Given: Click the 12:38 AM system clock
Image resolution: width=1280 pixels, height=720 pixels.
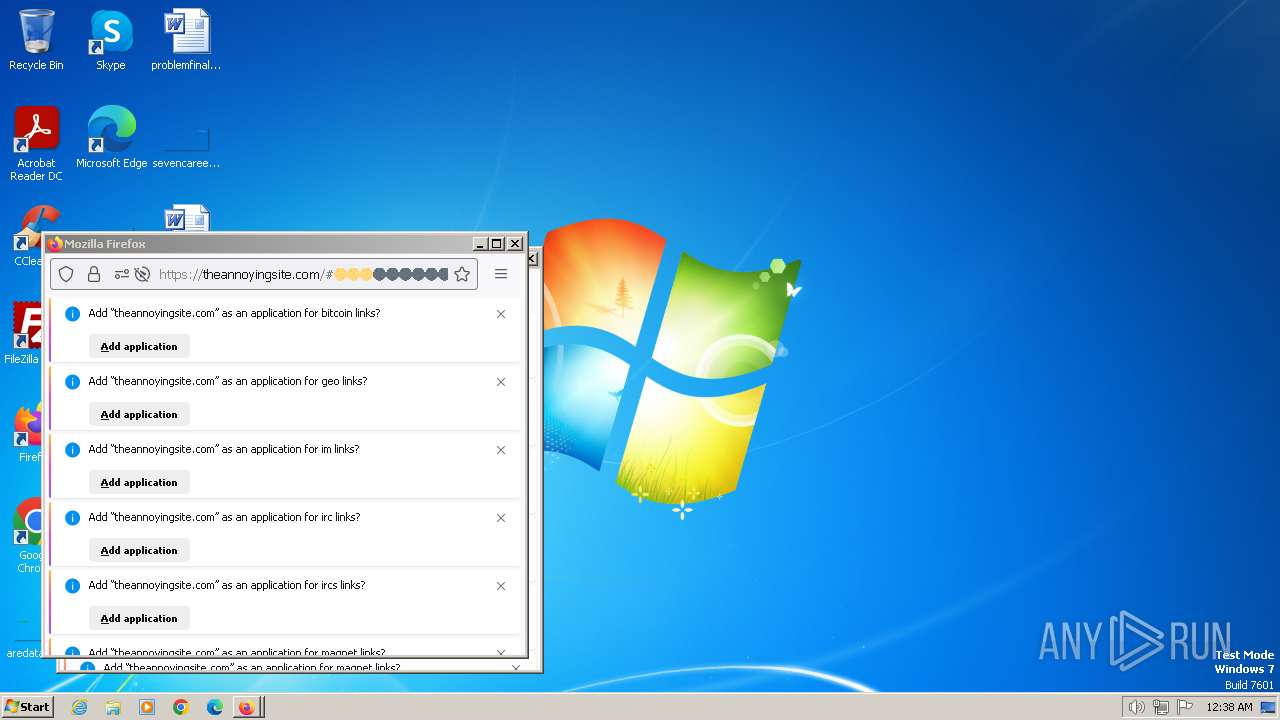Looking at the screenshot, I should tap(1229, 707).
